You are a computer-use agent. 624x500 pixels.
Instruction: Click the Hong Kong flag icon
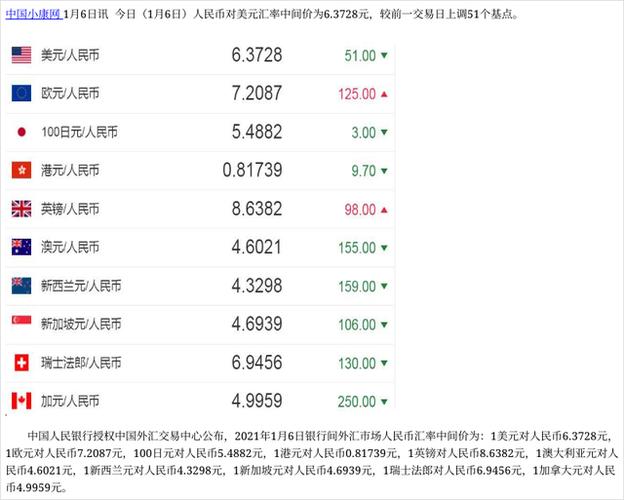pyautogui.click(x=21, y=170)
